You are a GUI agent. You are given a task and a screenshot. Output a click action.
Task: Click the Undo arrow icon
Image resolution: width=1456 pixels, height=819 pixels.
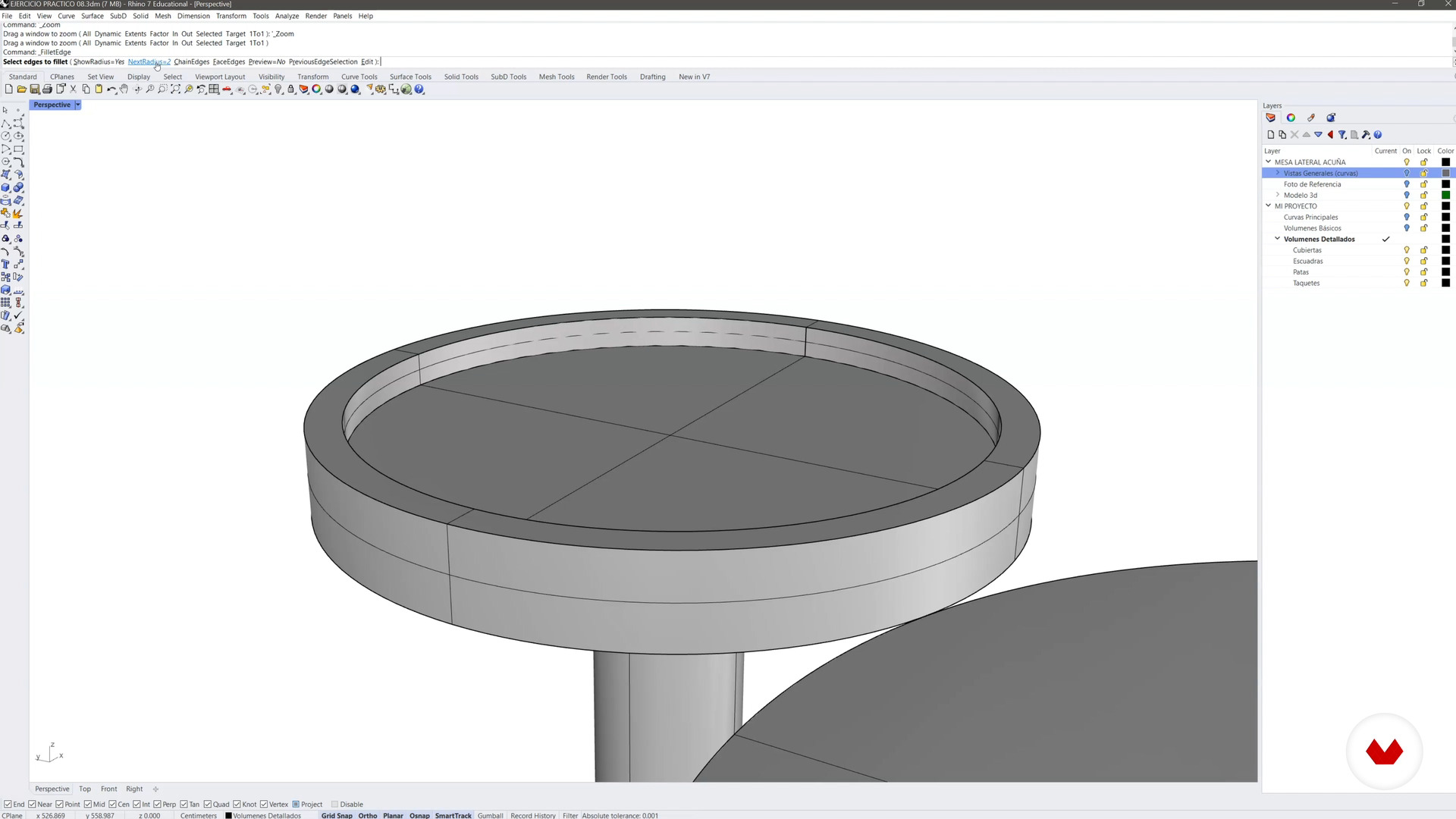point(111,89)
